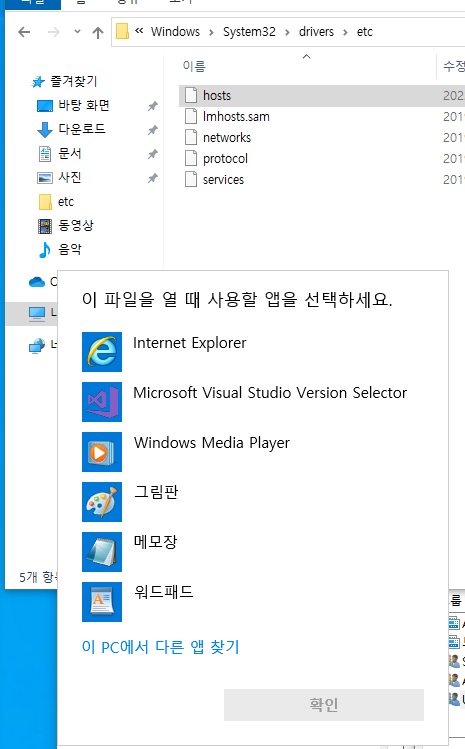Click the Forward navigation arrow
465x749 pixels.
(x=54, y=32)
